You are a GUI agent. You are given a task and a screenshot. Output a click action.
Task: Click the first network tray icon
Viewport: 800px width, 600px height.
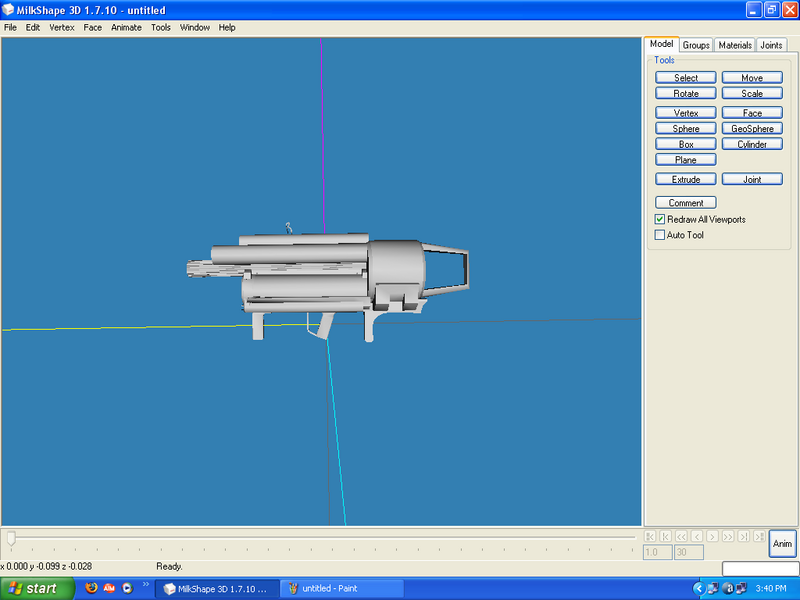pyautogui.click(x=713, y=588)
